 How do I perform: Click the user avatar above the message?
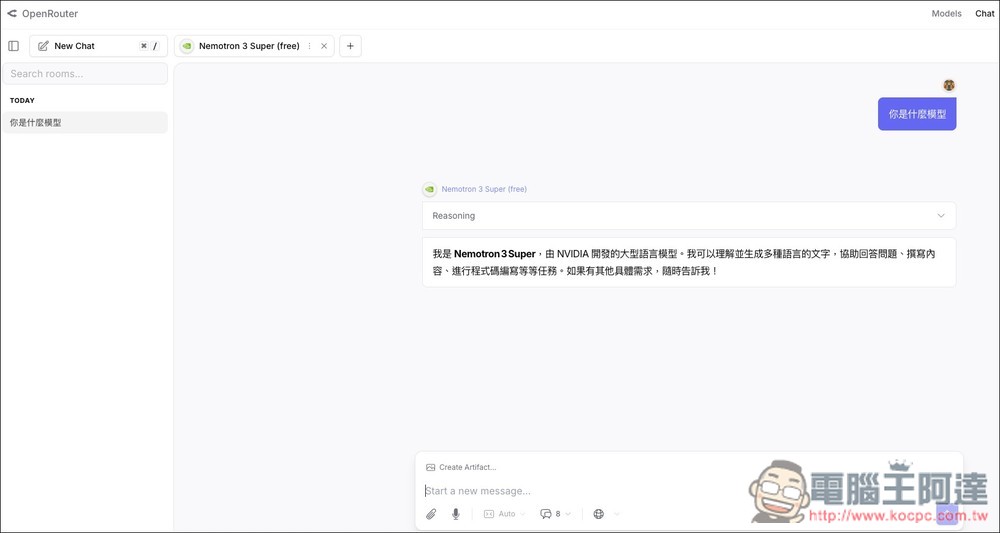pyautogui.click(x=949, y=85)
